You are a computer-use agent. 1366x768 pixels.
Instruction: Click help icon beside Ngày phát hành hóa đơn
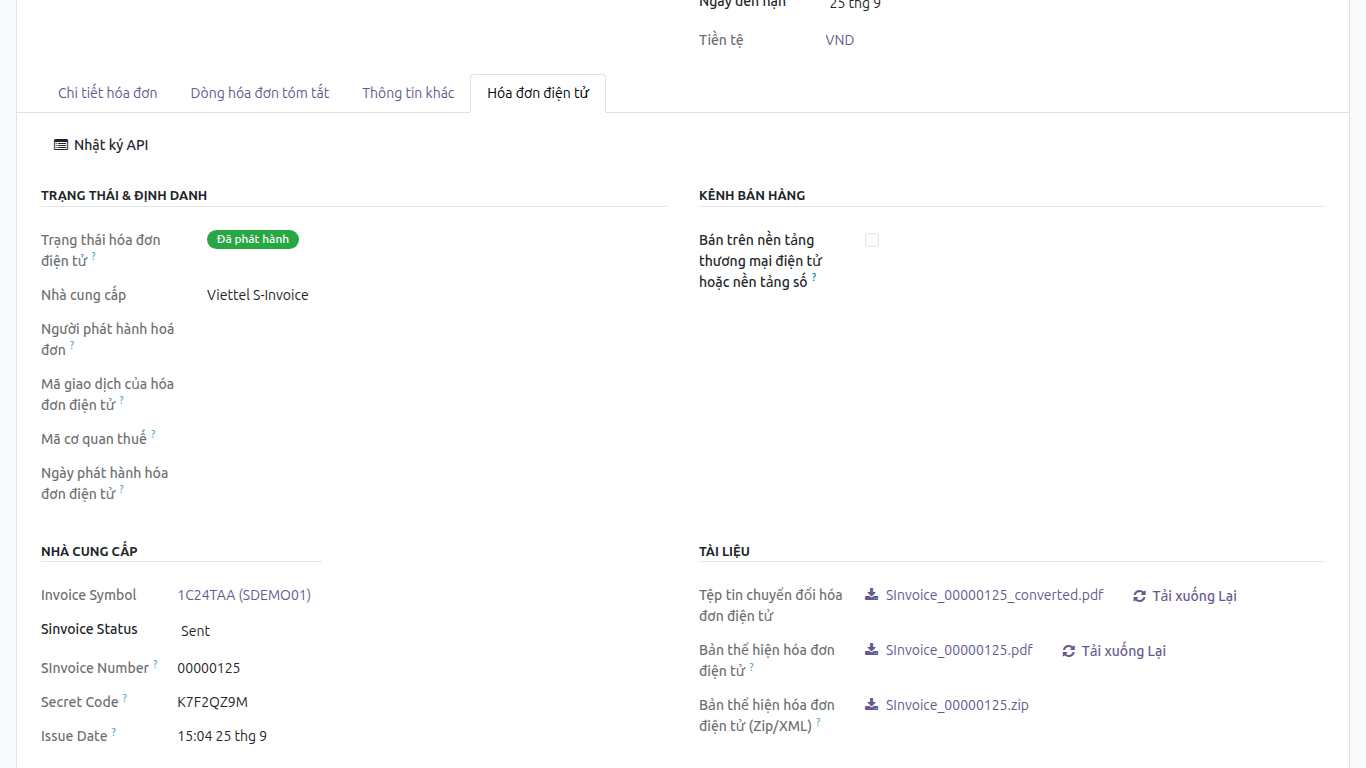[x=122, y=489]
